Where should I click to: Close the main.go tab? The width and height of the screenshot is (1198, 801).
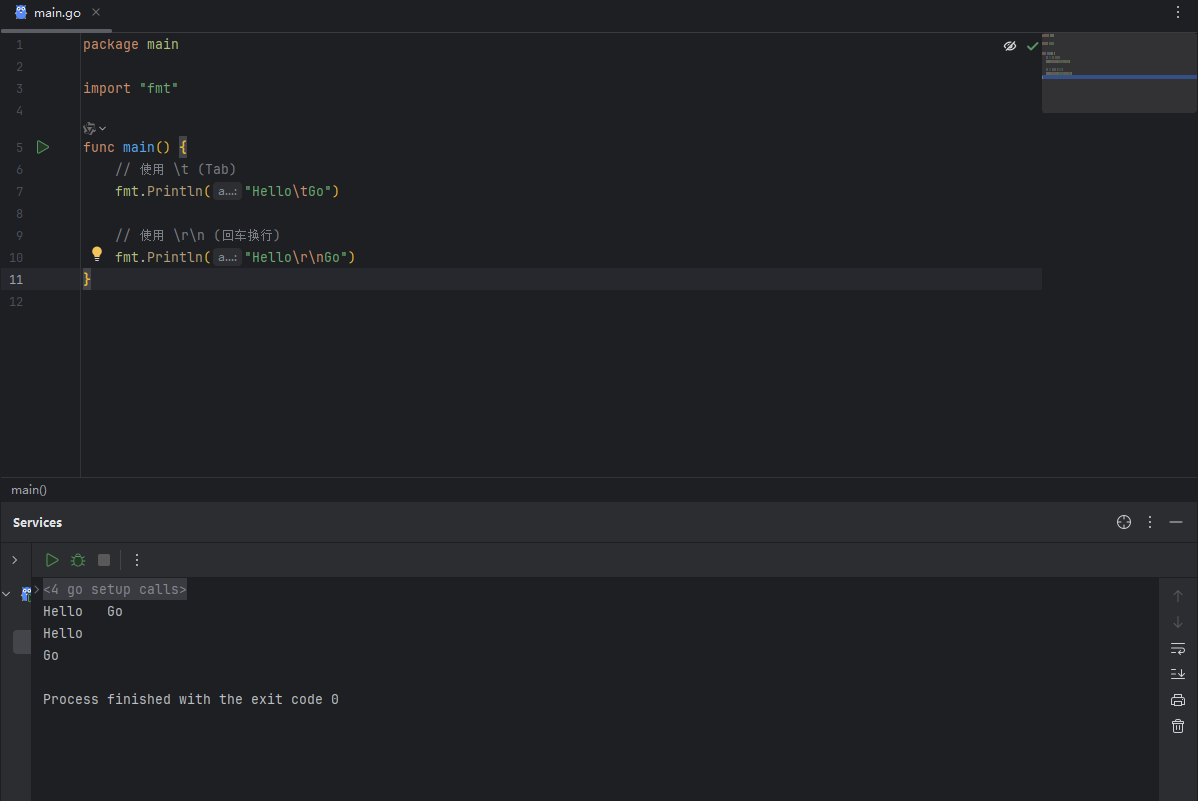[96, 13]
